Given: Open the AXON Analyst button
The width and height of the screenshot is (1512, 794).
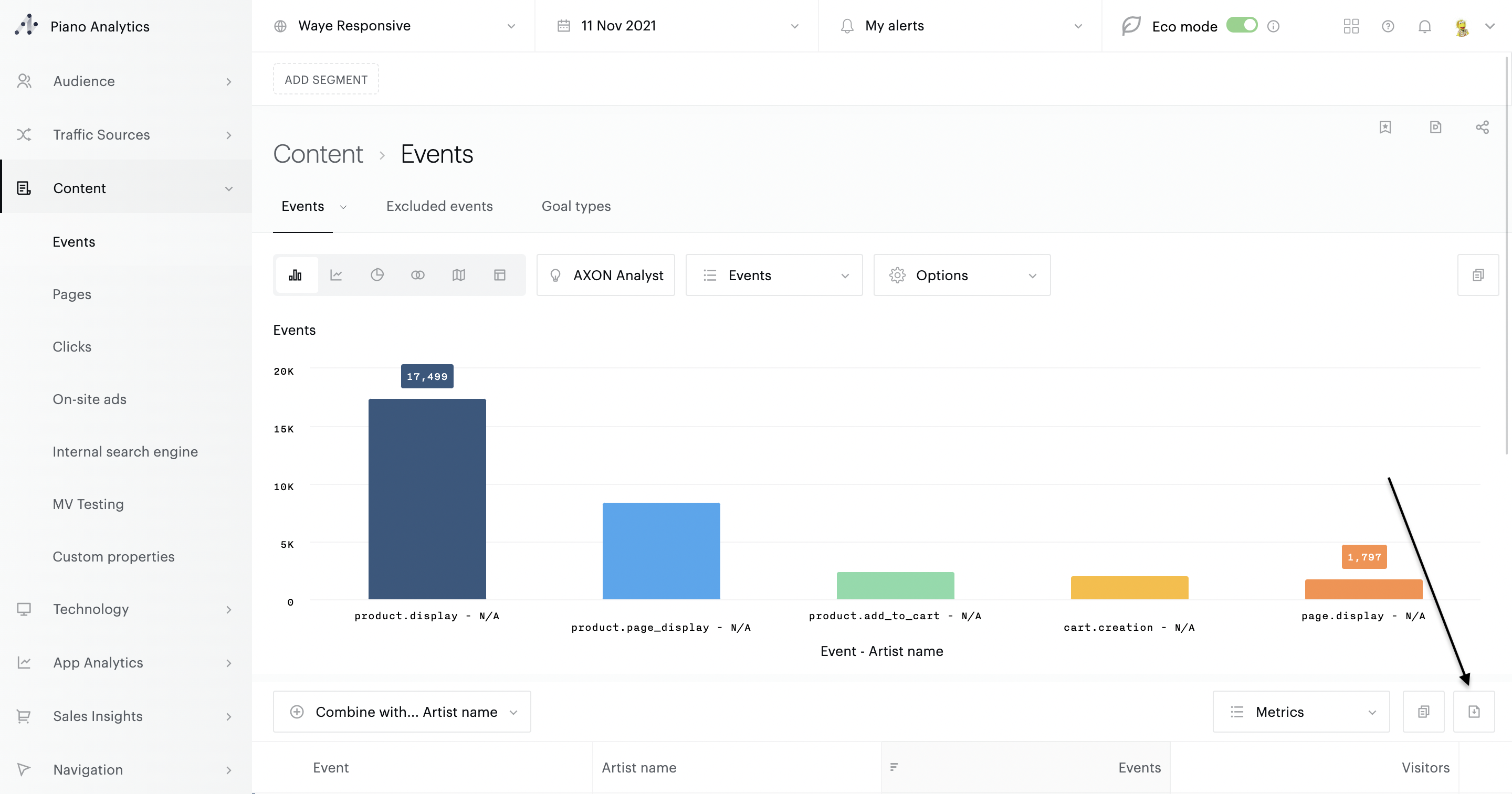Looking at the screenshot, I should pos(605,274).
